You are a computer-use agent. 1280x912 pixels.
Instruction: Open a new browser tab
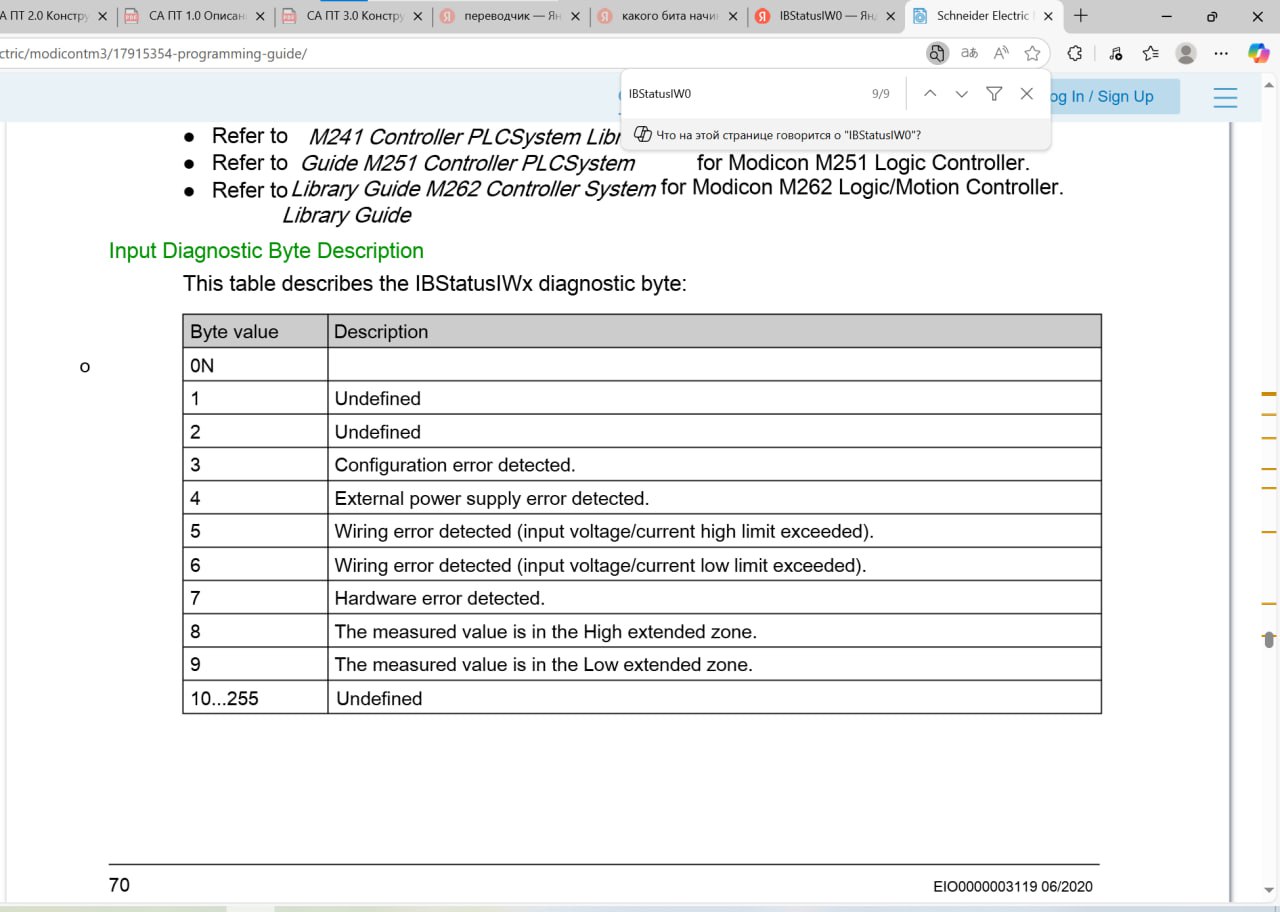tap(1080, 16)
